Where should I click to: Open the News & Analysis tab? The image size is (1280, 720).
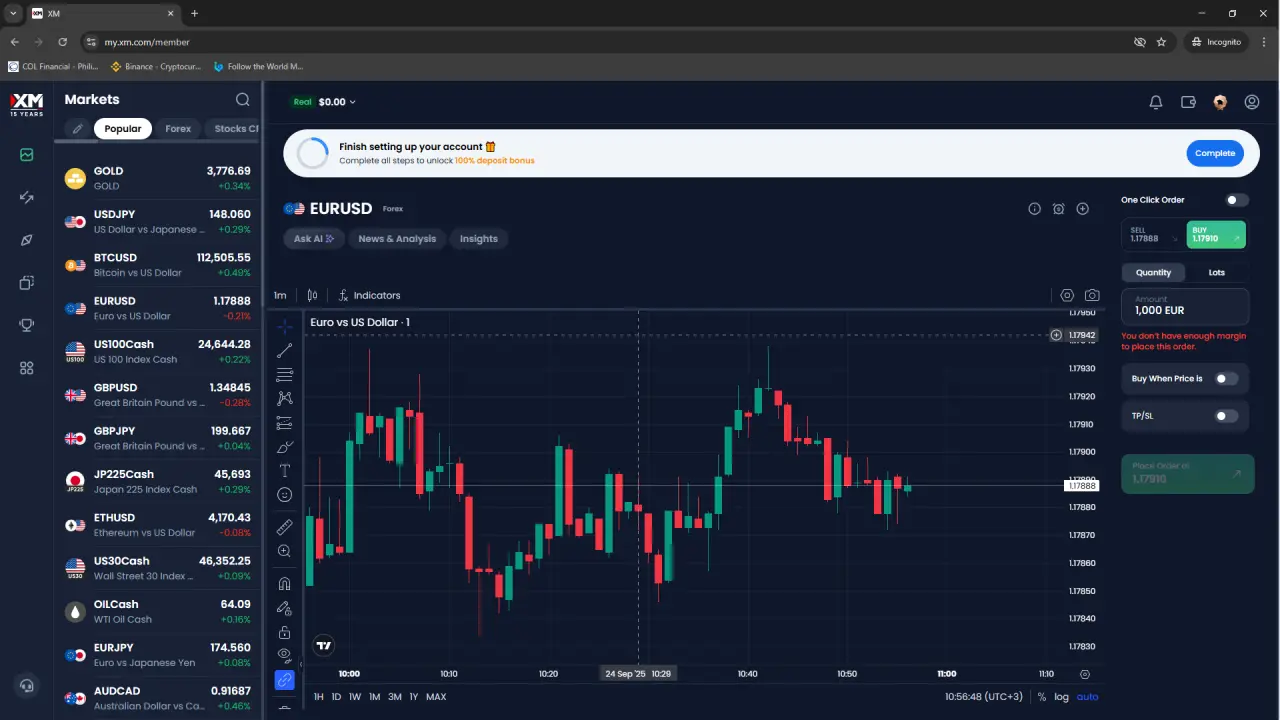tap(397, 239)
